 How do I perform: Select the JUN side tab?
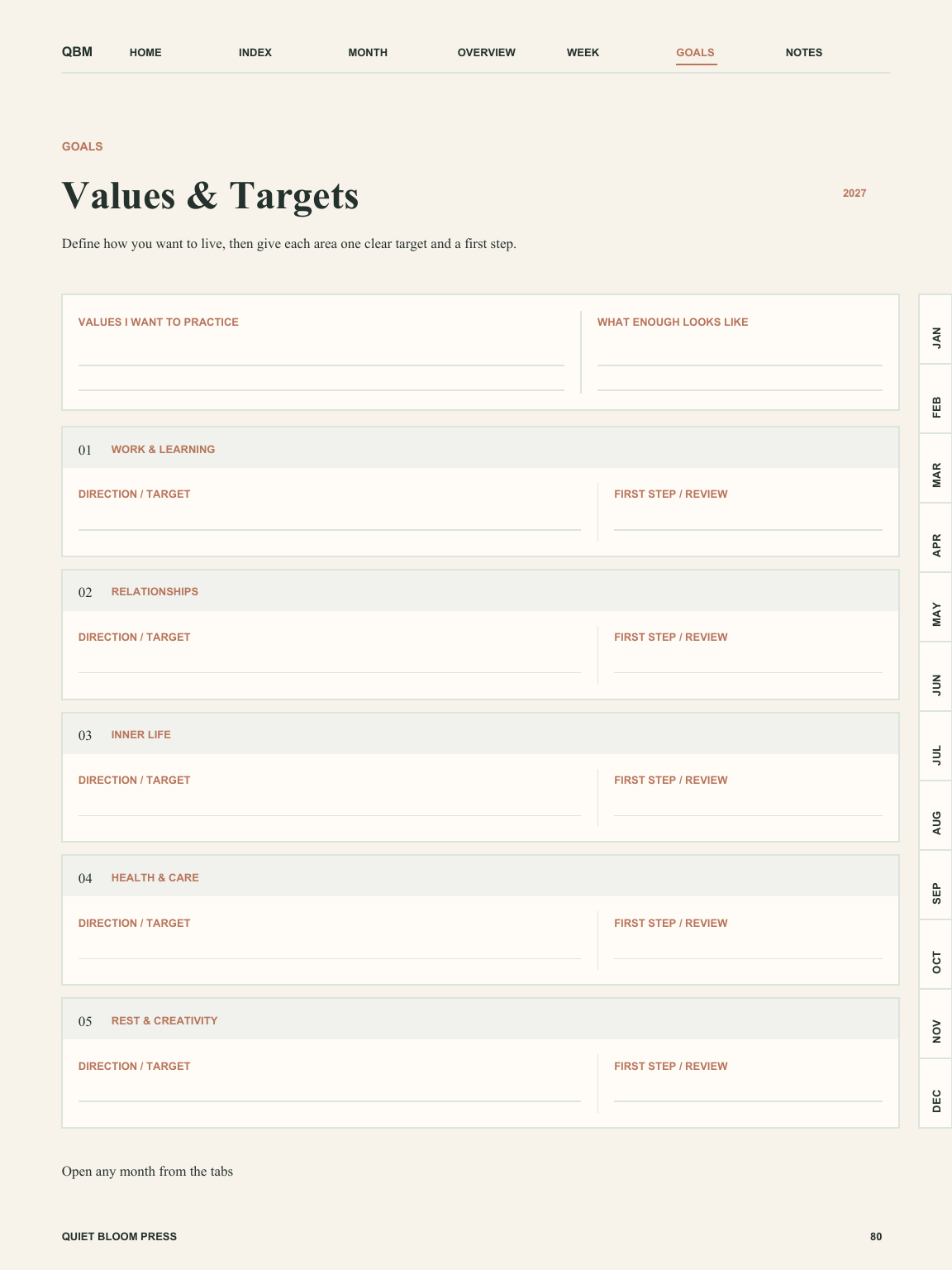click(x=935, y=676)
